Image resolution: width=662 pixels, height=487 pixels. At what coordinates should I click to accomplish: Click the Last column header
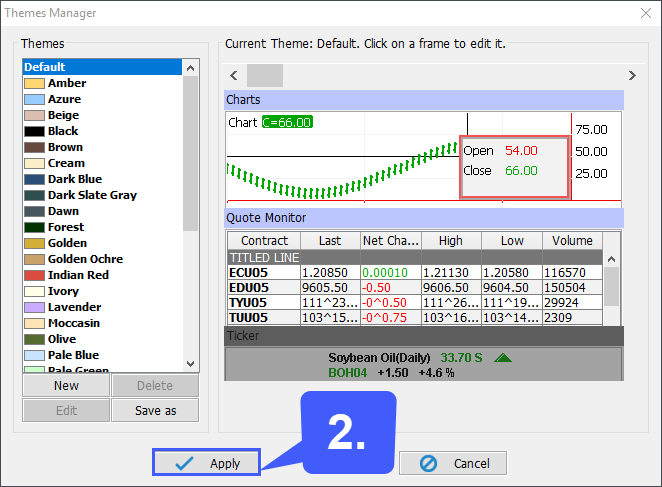click(x=330, y=241)
